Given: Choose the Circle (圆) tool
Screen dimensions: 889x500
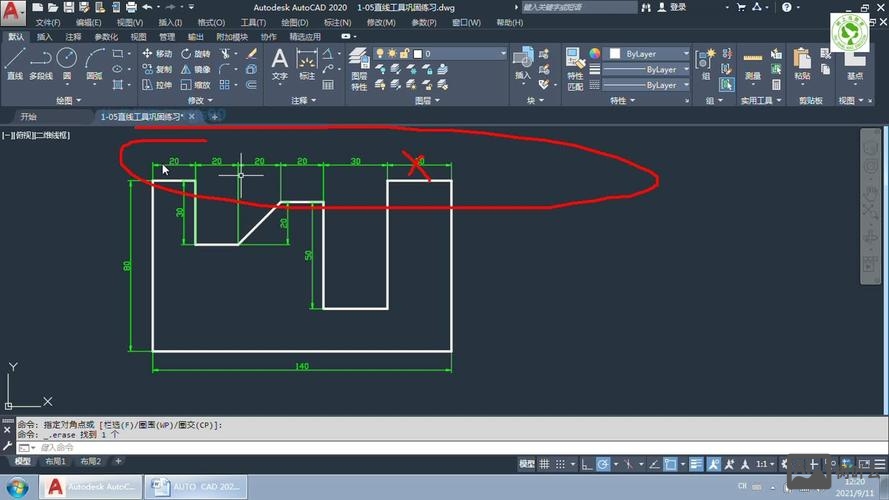Looking at the screenshot, I should point(67,63).
